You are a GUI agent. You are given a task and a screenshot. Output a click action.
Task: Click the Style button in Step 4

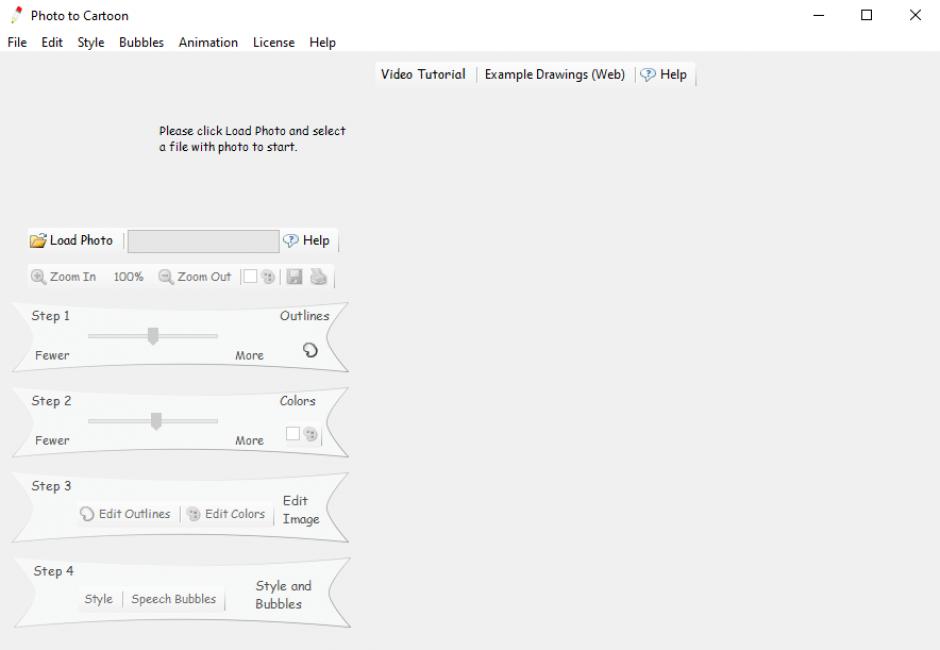[98, 599]
